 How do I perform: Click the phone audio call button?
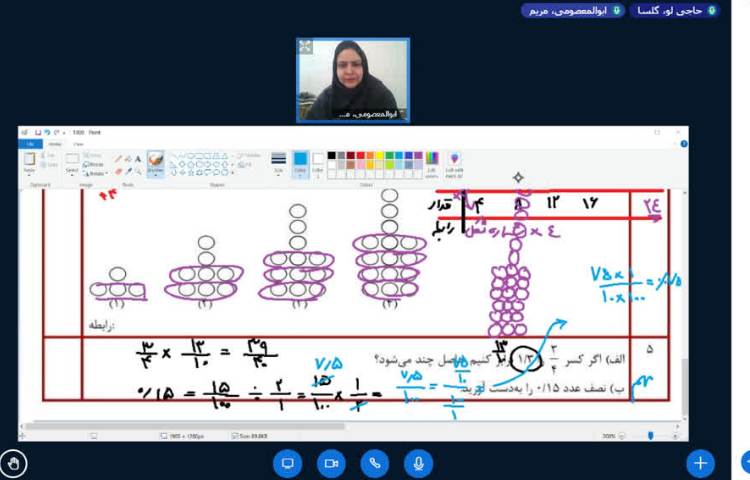(375, 463)
